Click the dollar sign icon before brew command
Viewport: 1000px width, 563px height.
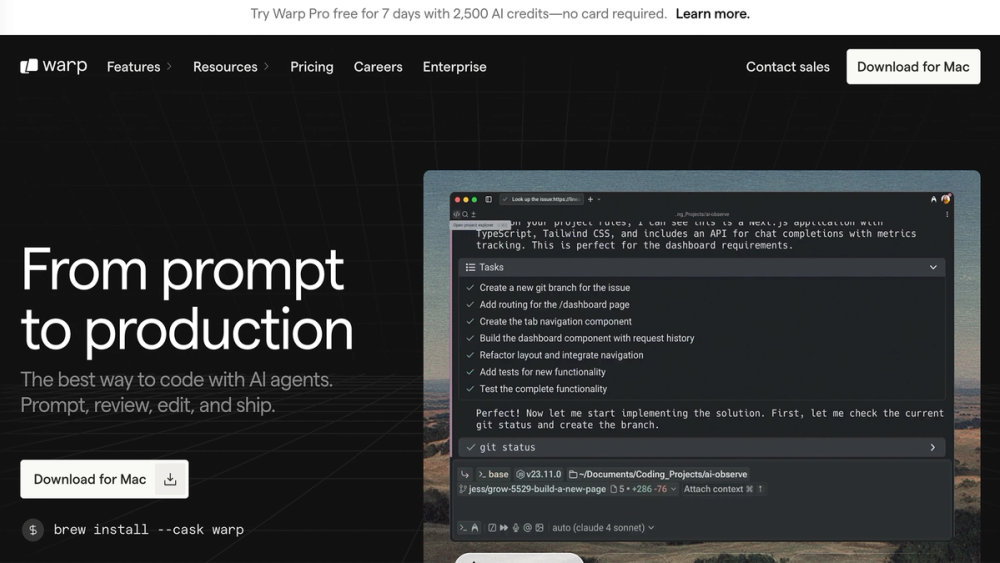pos(33,530)
